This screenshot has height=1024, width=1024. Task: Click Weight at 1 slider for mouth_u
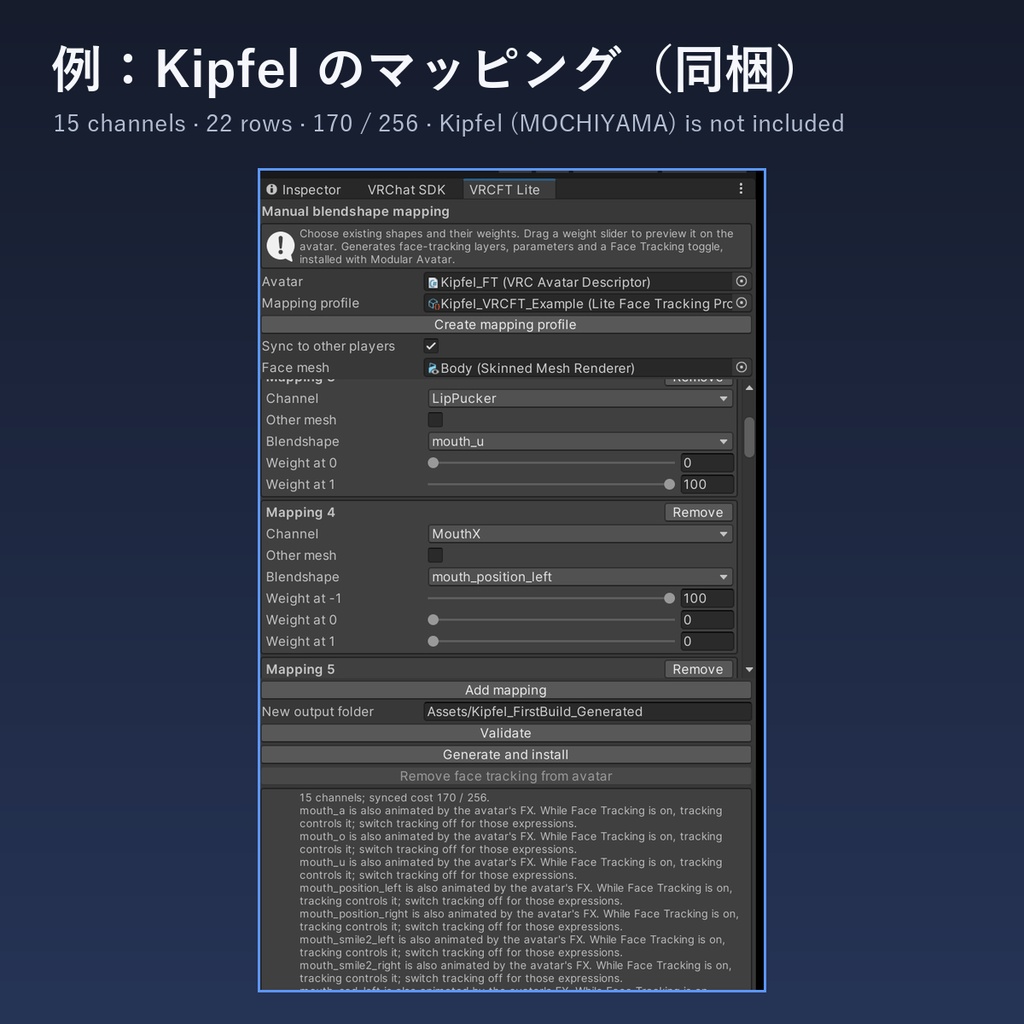tap(551, 485)
